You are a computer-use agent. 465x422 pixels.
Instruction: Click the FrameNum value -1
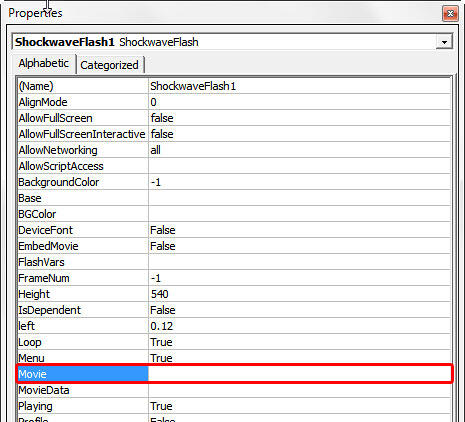pyautogui.click(x=299, y=278)
